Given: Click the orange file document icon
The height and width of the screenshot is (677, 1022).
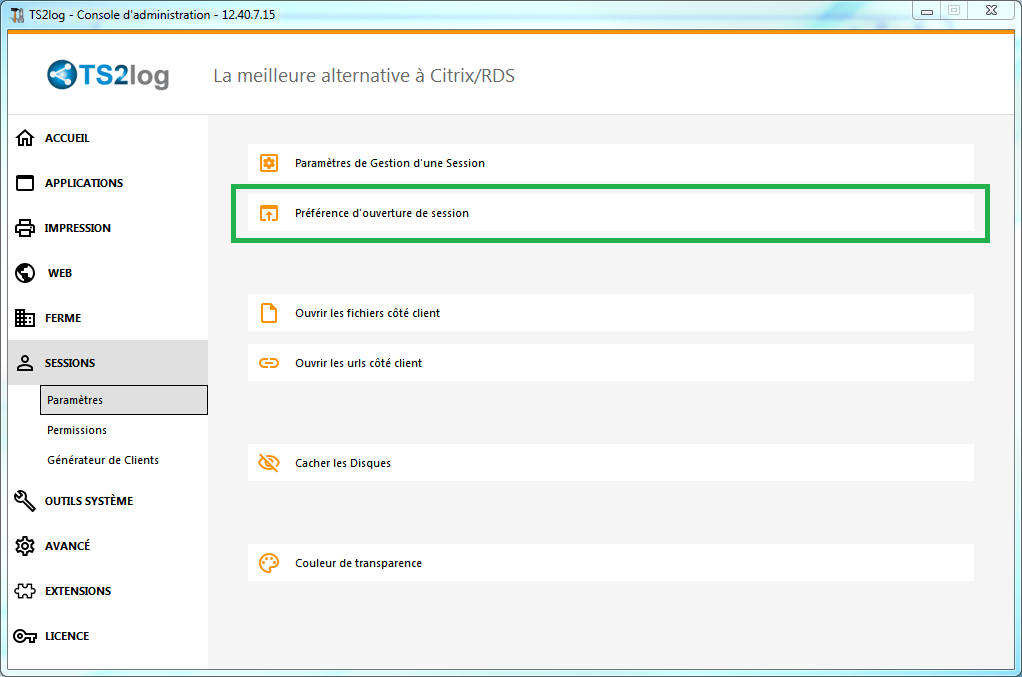Looking at the screenshot, I should (269, 313).
